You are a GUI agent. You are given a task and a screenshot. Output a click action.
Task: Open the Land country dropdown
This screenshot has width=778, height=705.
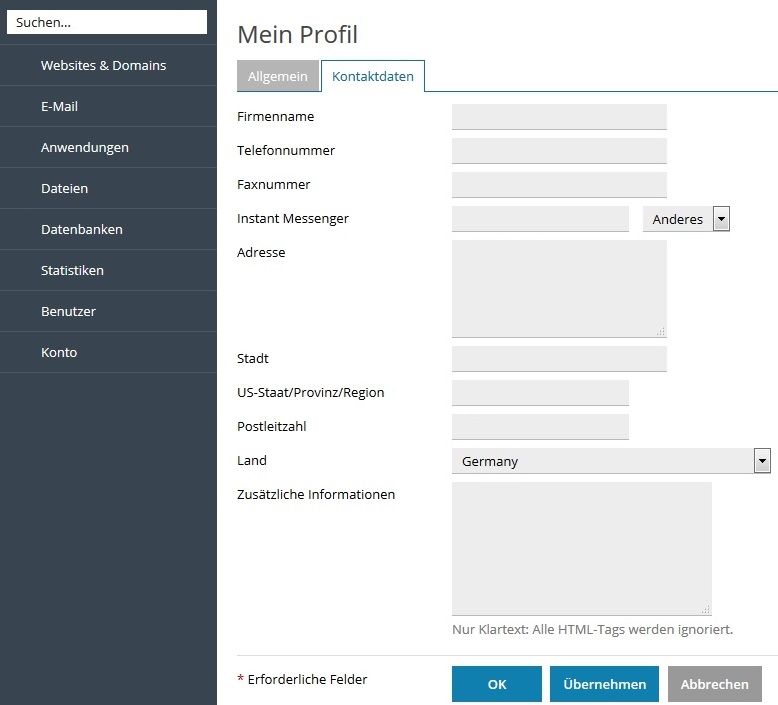click(611, 461)
